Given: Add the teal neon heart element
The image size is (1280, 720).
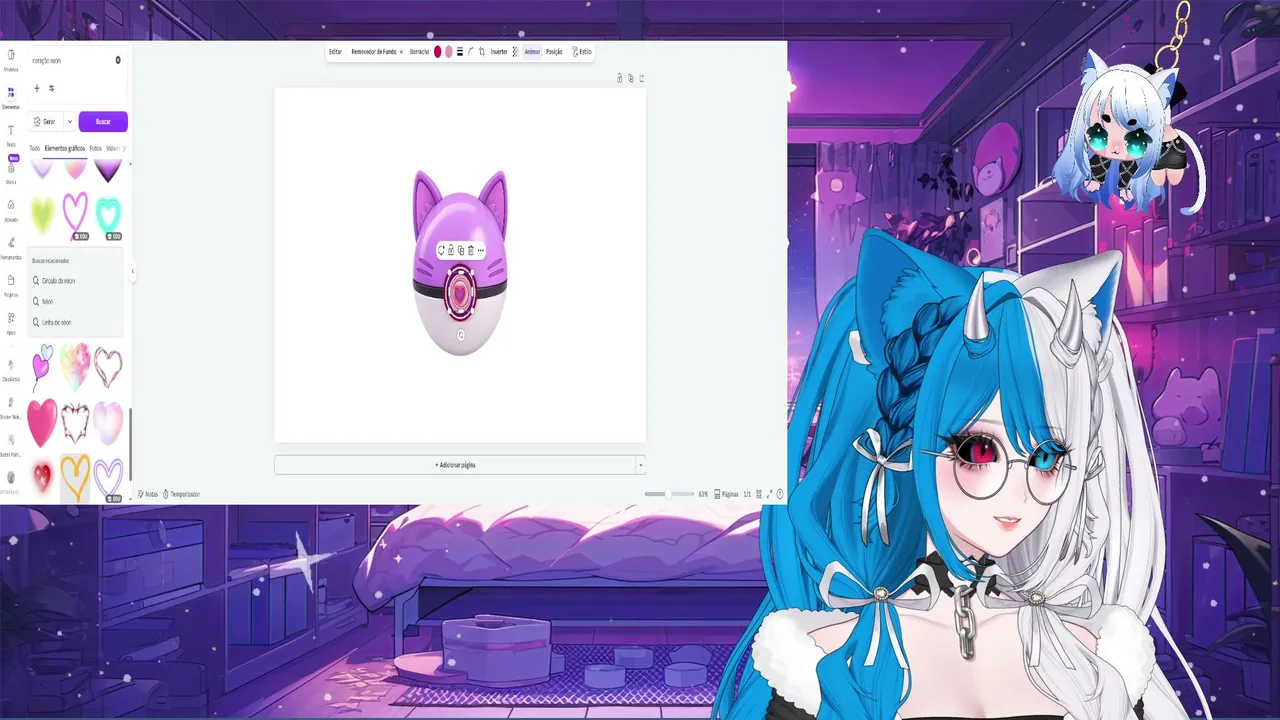Looking at the screenshot, I should coord(108,215).
